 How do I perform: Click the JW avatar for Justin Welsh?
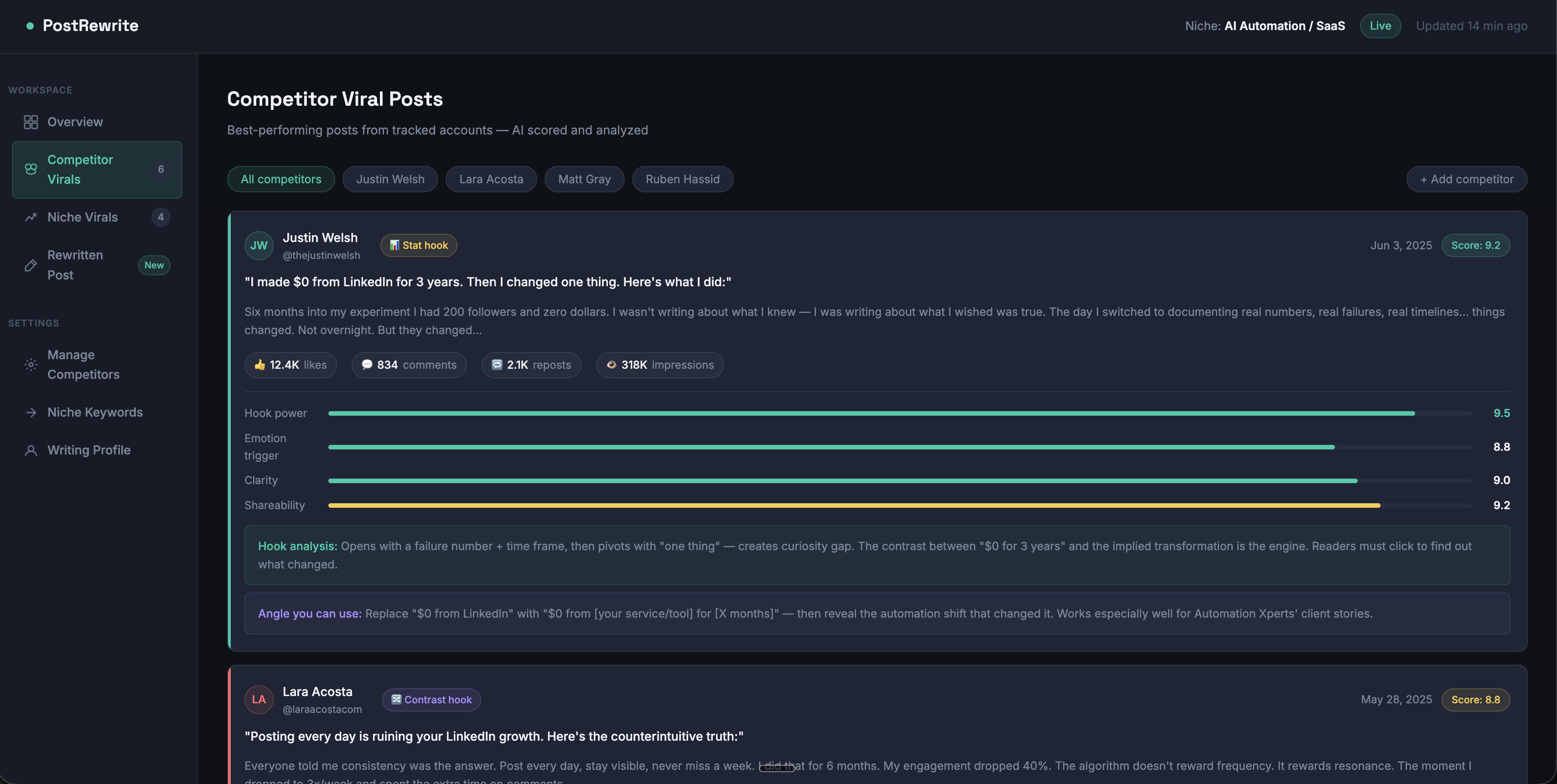[259, 246]
